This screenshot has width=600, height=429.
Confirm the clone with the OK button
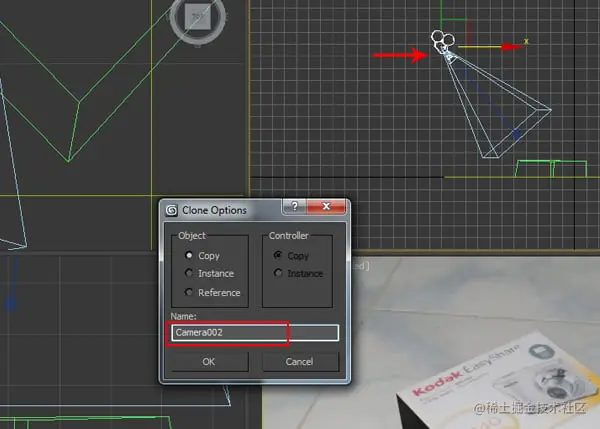point(210,362)
